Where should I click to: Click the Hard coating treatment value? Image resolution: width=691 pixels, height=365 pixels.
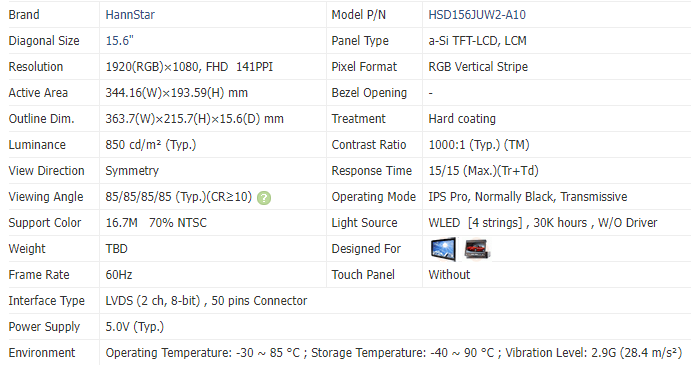point(462,119)
